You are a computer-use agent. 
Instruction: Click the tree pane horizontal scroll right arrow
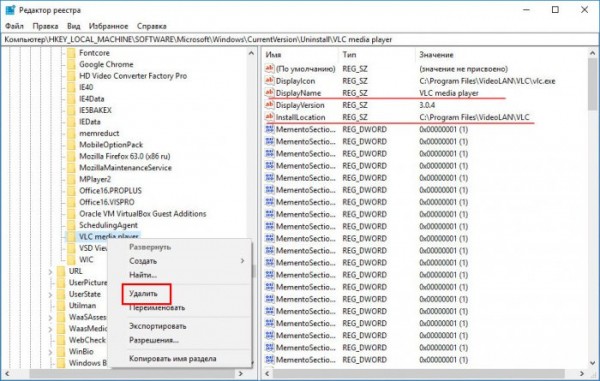click(x=240, y=373)
